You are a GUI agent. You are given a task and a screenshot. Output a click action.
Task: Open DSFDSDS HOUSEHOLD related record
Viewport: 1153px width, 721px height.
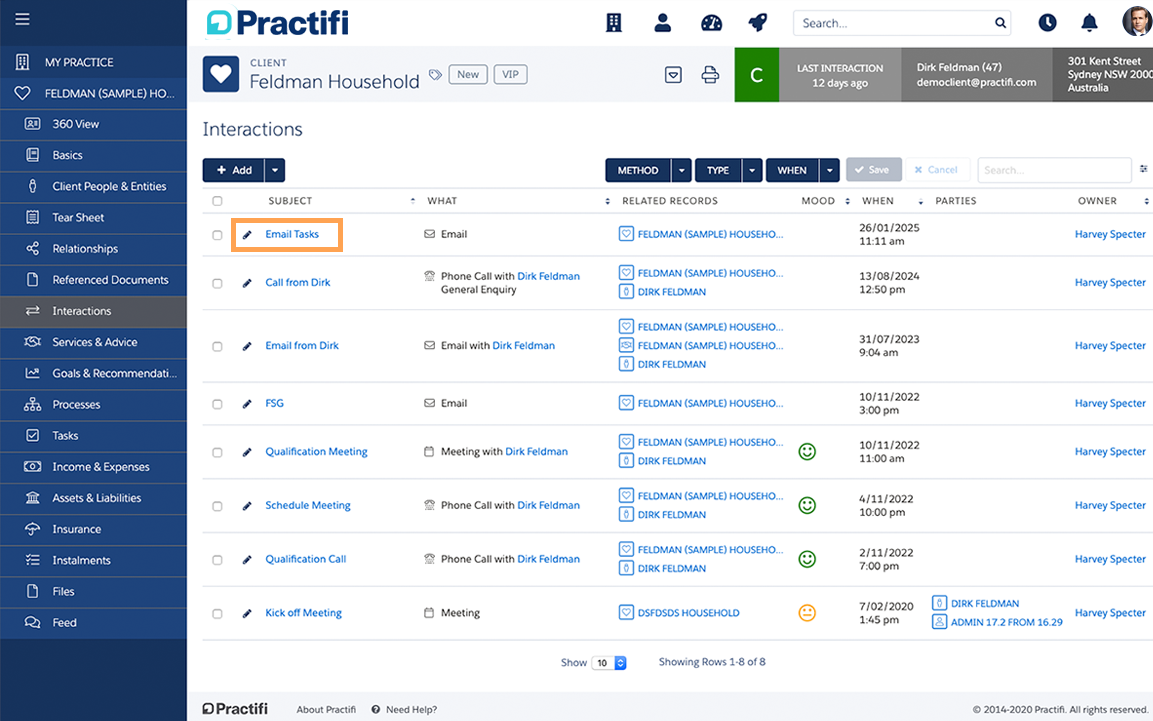pos(688,612)
